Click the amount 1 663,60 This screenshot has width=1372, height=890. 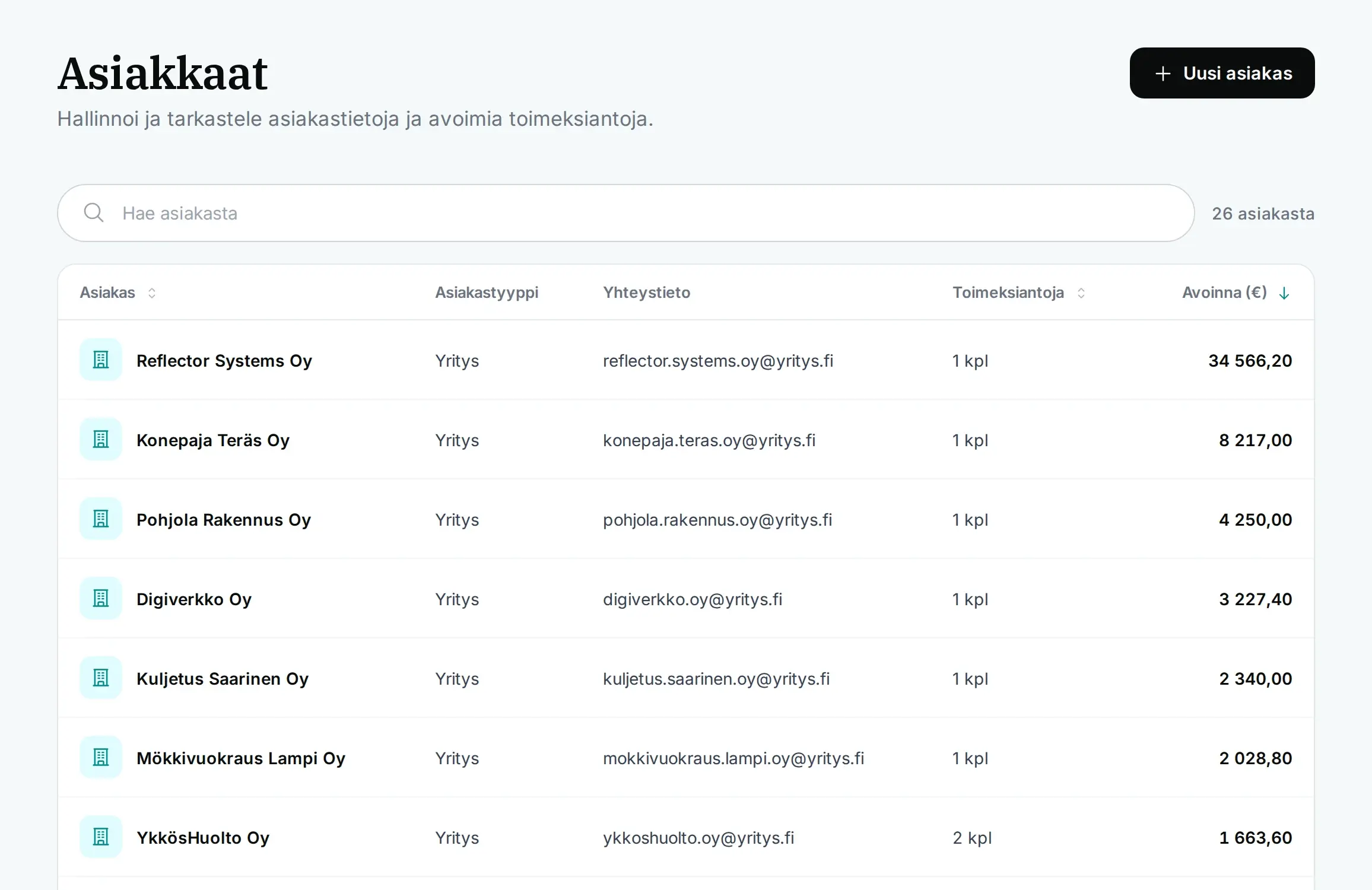coord(1256,838)
